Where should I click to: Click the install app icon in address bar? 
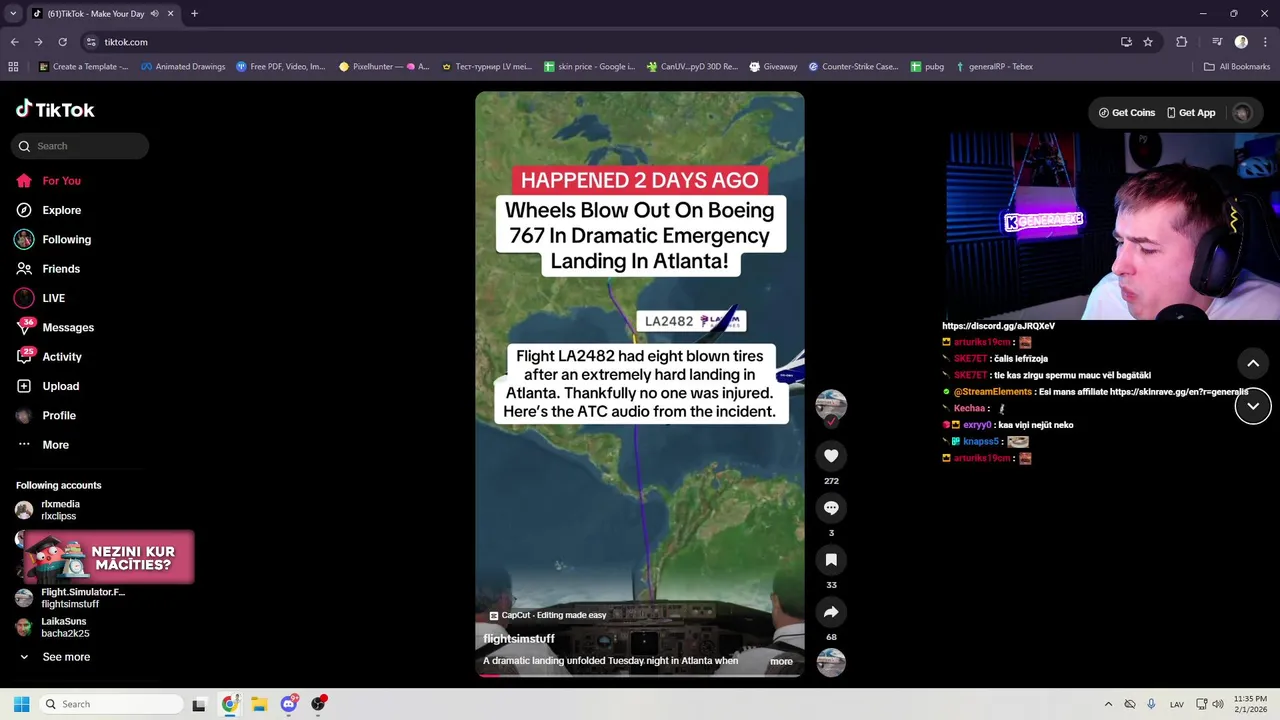(x=1126, y=42)
